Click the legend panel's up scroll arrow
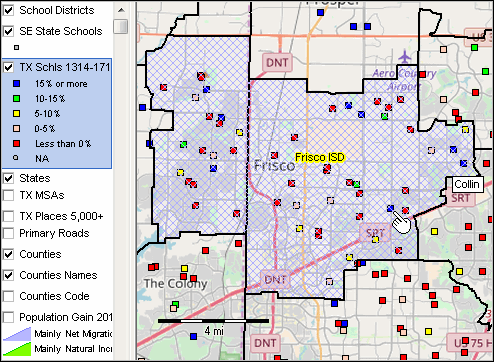 point(121,10)
